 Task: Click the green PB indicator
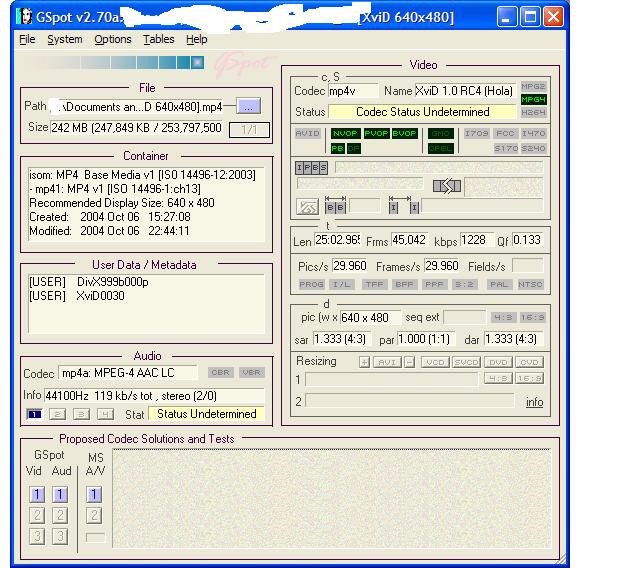pyautogui.click(x=338, y=149)
